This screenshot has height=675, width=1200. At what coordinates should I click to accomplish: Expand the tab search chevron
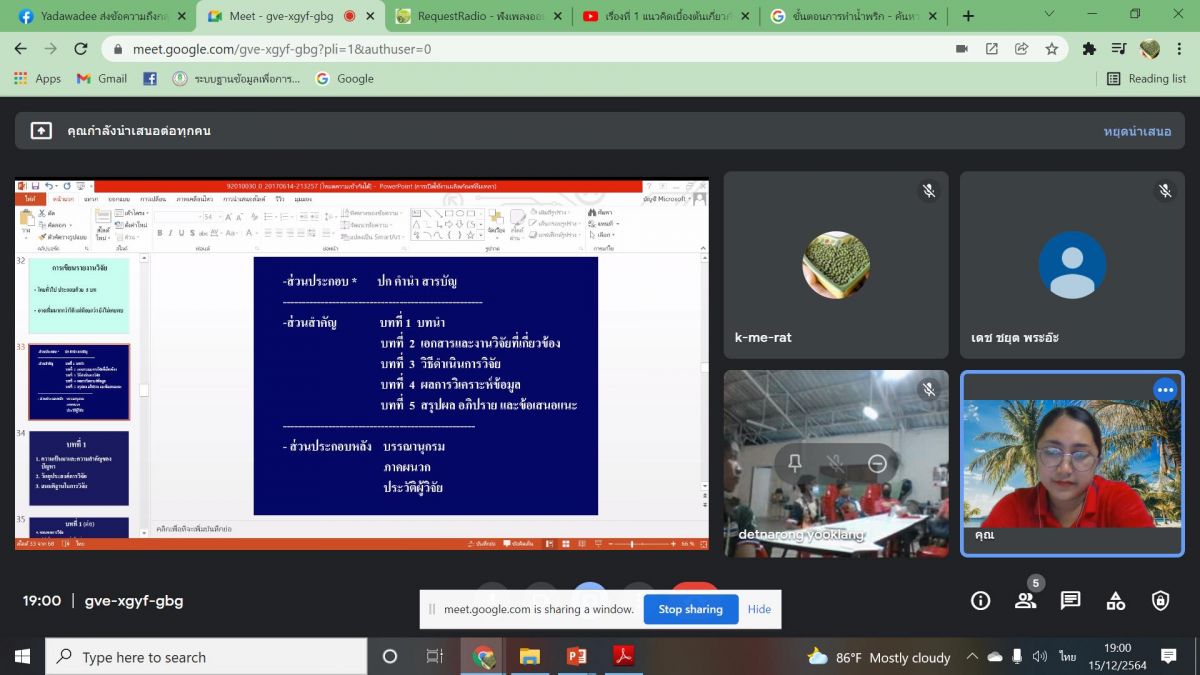pos(1049,15)
